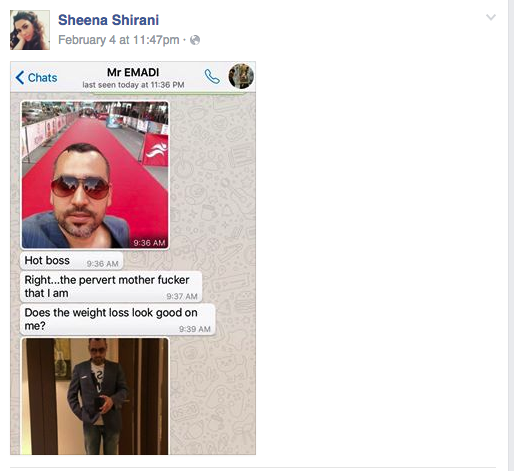Viewport: 514px width, 471px height.
Task: Open the February 4 at 11:47pm timestamp
Action: (x=119, y=40)
